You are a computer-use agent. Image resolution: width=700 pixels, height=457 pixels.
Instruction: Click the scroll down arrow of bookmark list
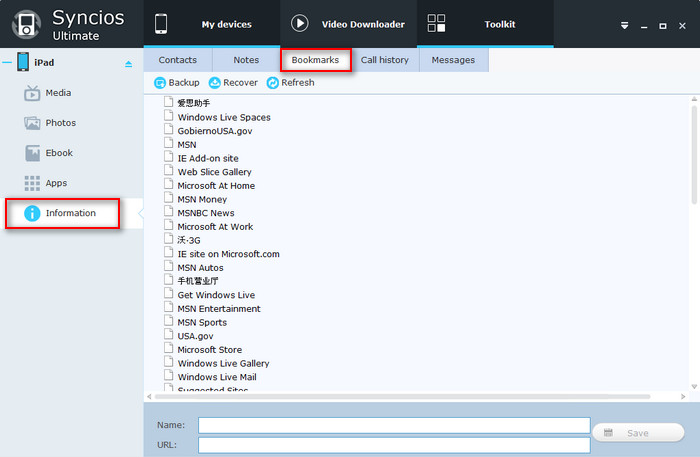[x=694, y=387]
